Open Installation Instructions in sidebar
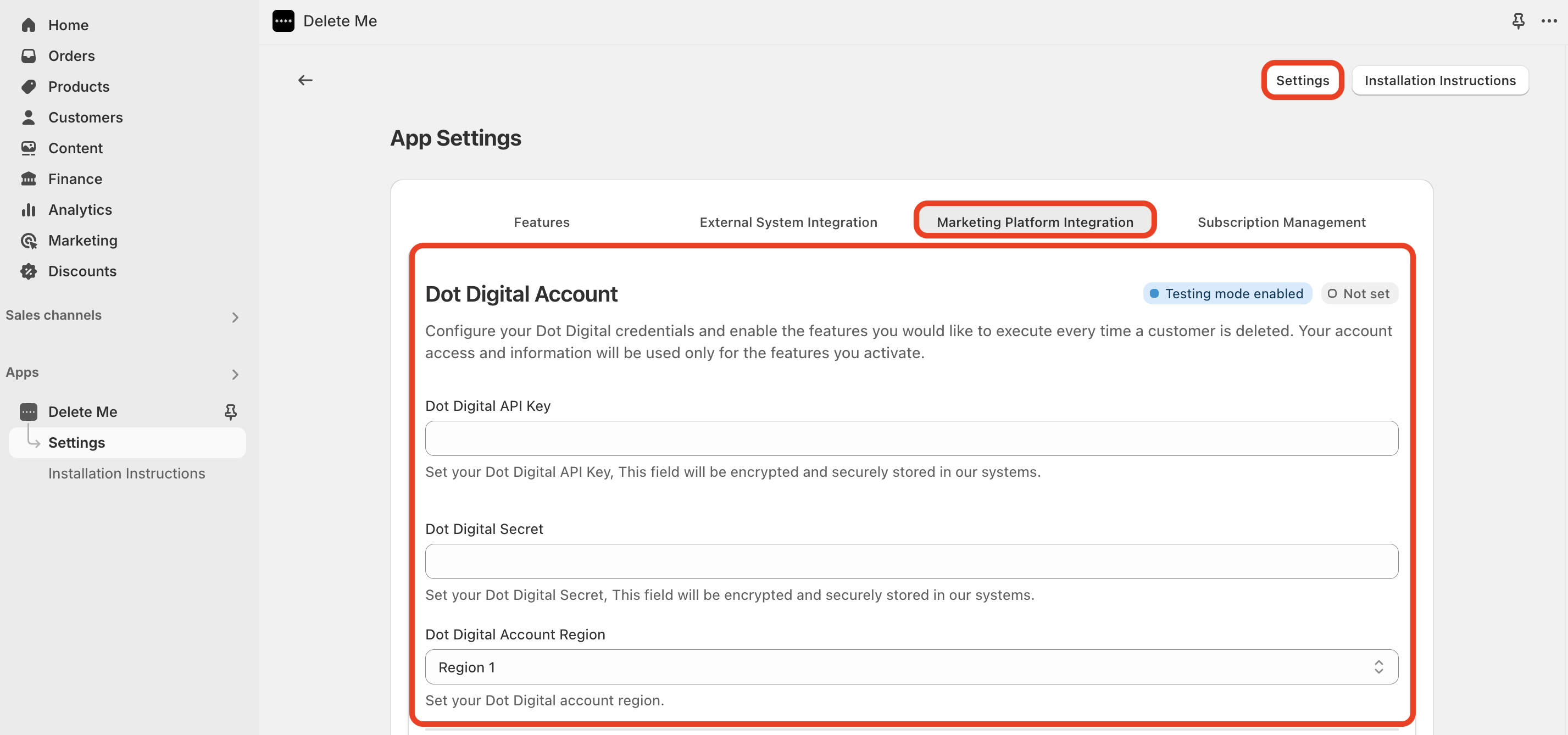 tap(126, 474)
